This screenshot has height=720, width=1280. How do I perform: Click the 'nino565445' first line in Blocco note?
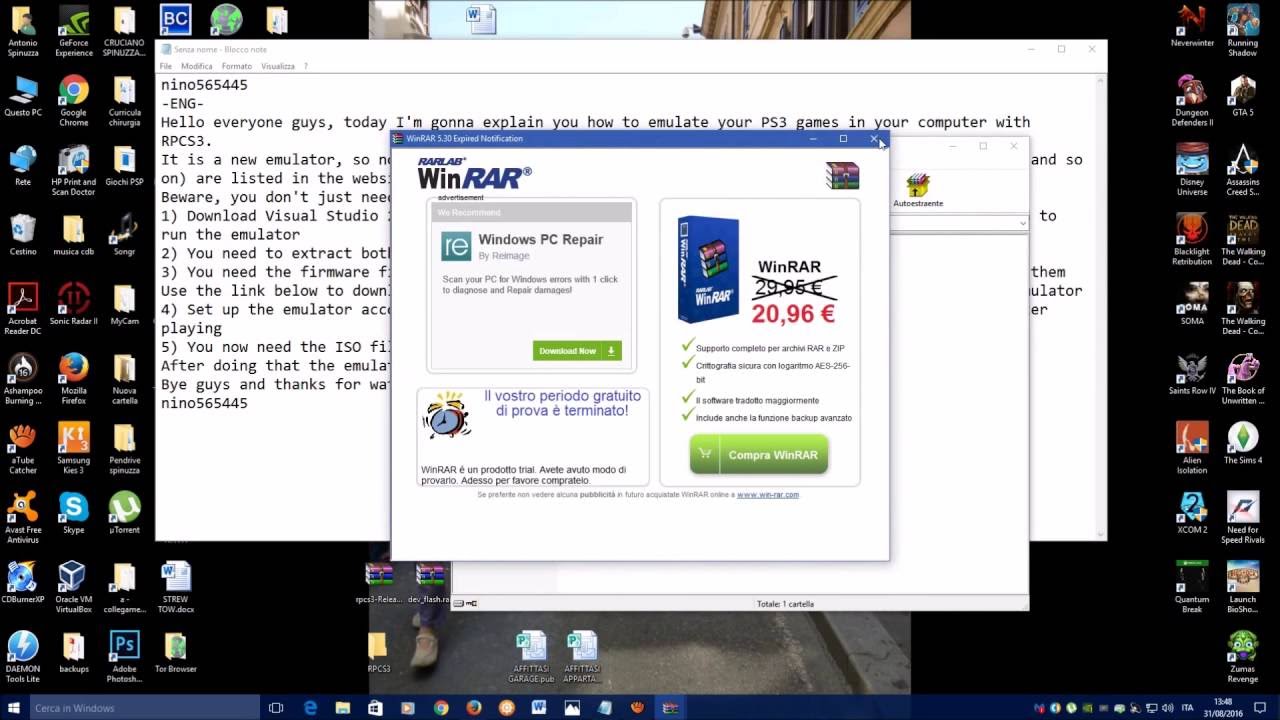[x=204, y=85]
